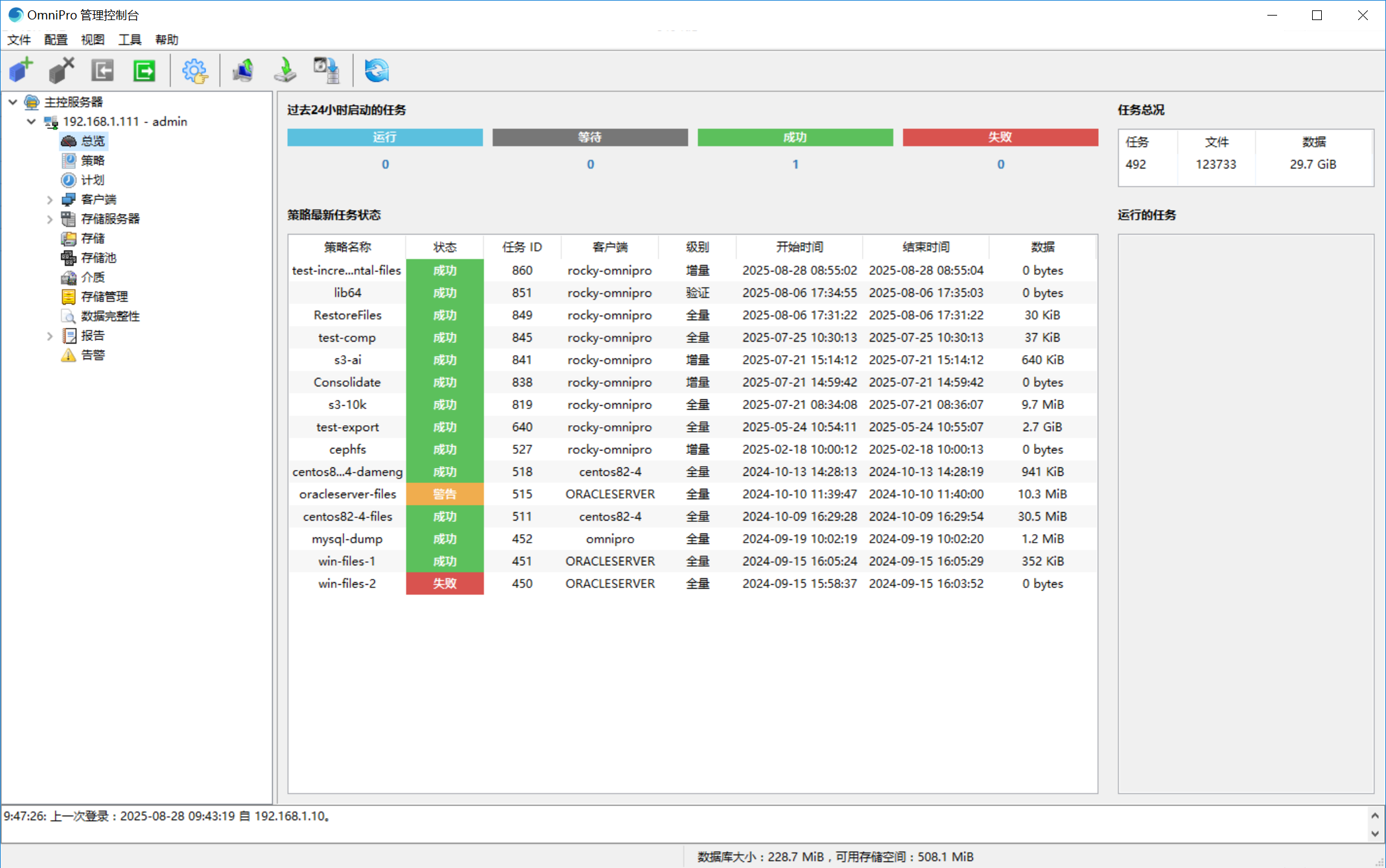Select the 存储管理 tree item
Screen dimensions: 1386x868
pos(104,297)
